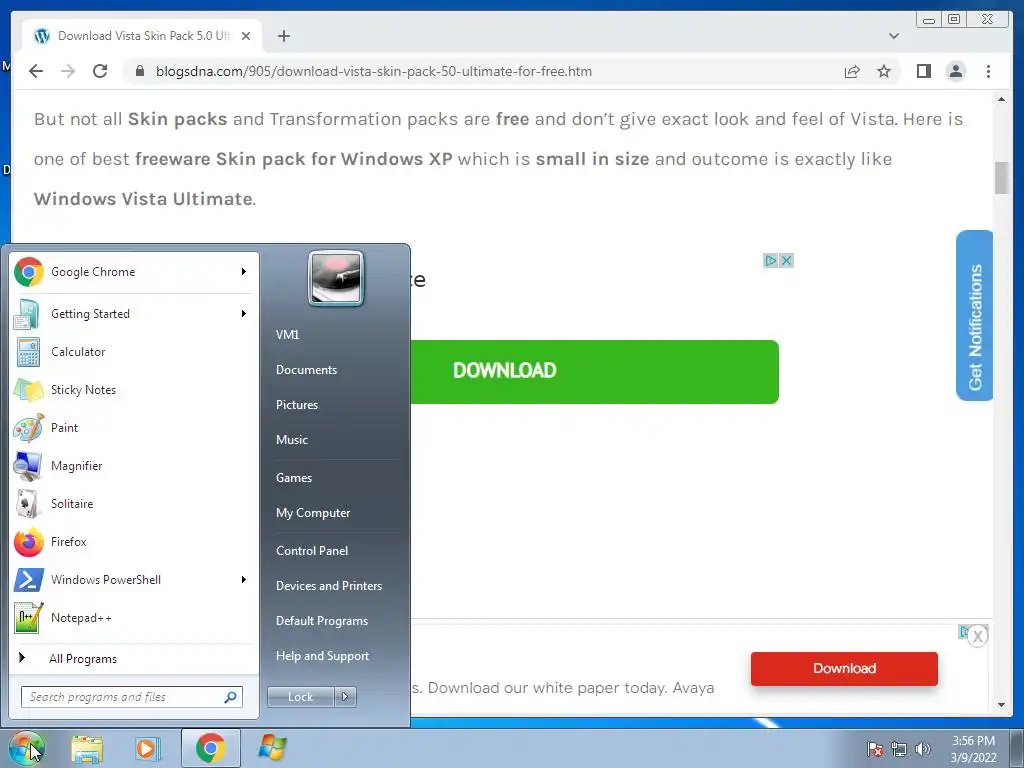
Task: Click Windows flag taskbar icon
Action: [x=272, y=748]
